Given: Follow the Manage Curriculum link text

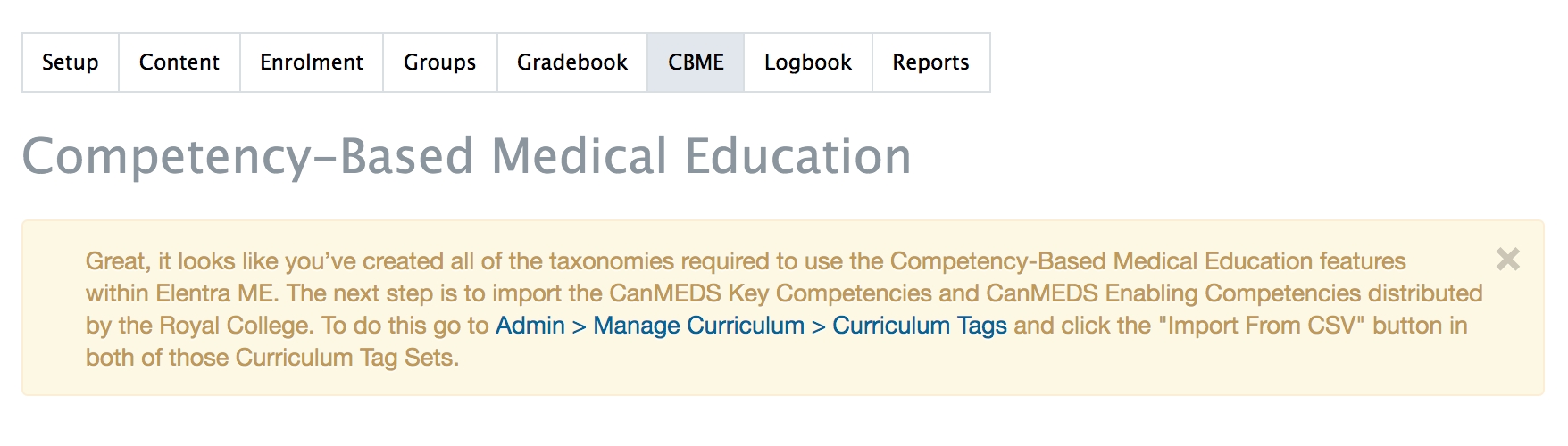Looking at the screenshot, I should pos(698,326).
